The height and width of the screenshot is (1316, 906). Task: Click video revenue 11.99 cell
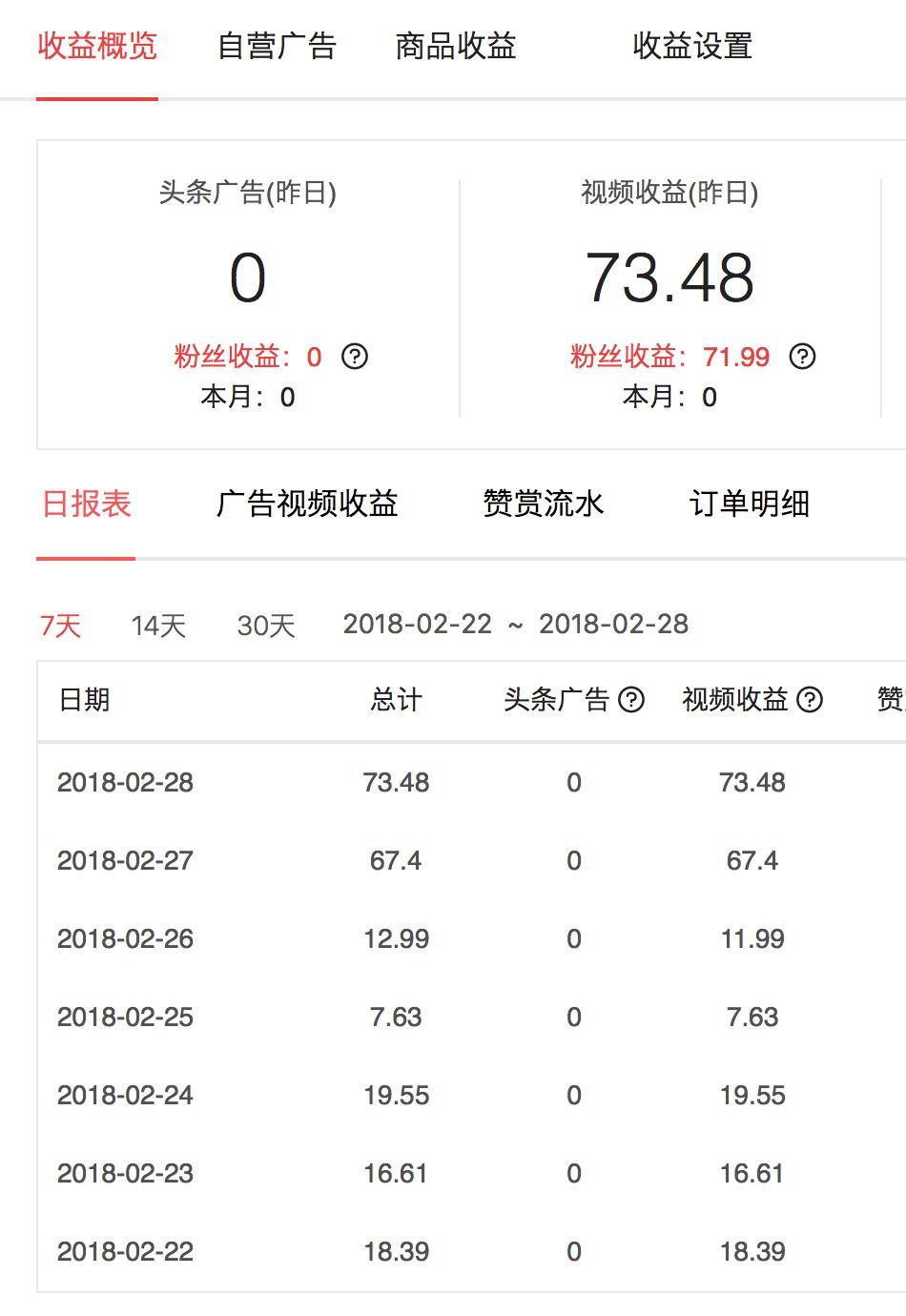point(752,939)
